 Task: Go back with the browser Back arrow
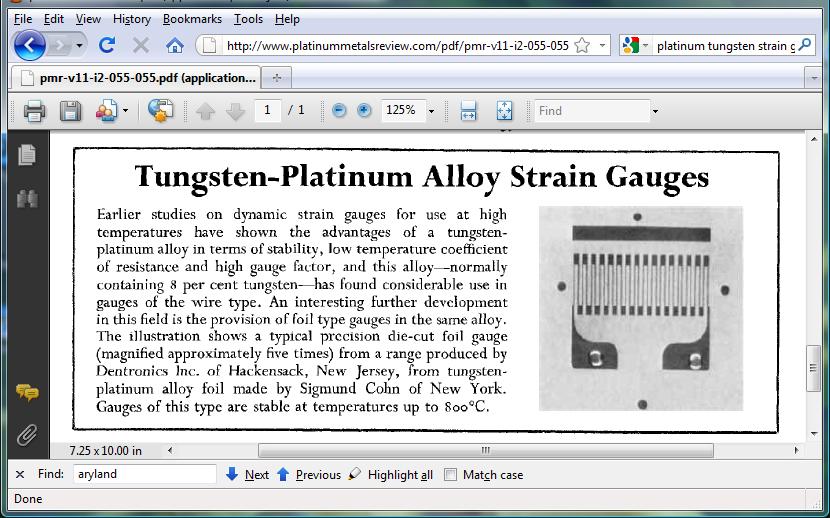tap(30, 45)
